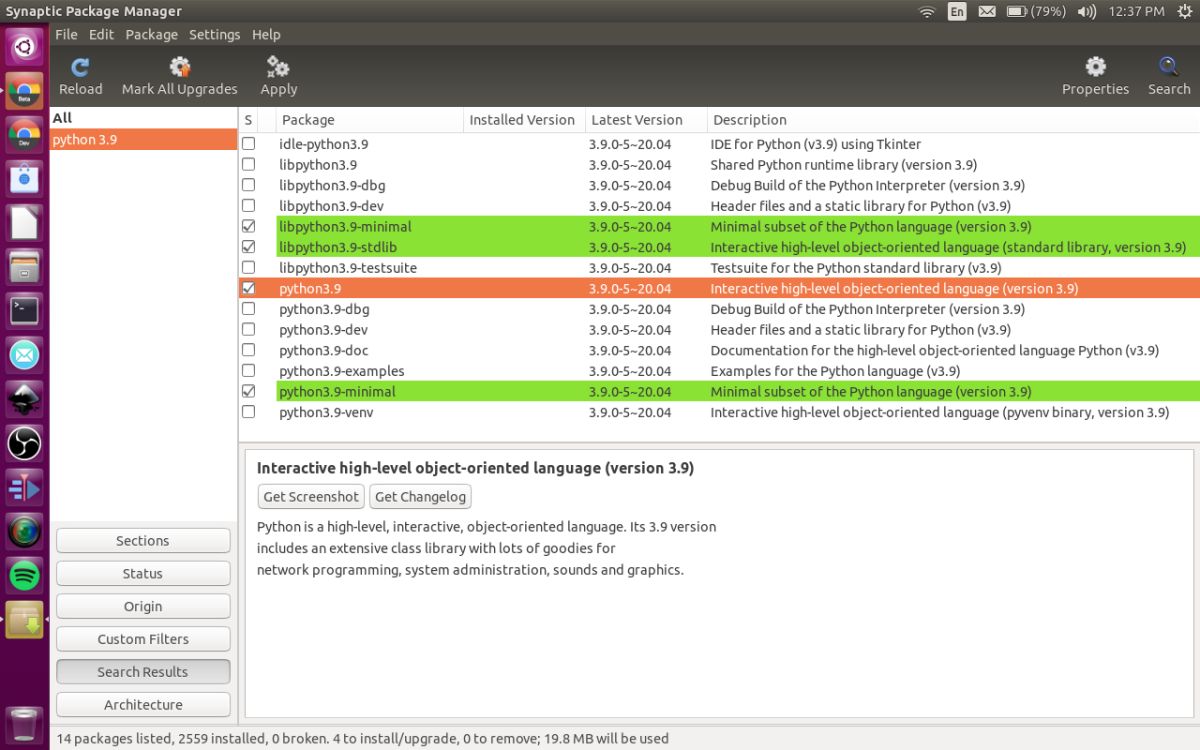Switch to Sections filter view
The height and width of the screenshot is (750, 1200).
[143, 541]
